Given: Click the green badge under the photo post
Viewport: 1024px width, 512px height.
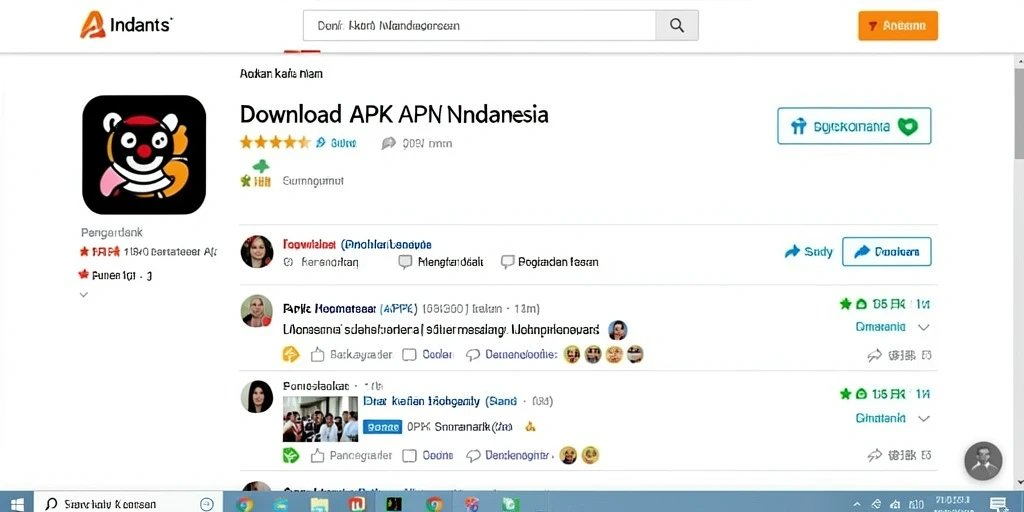Looking at the screenshot, I should pyautogui.click(x=291, y=455).
